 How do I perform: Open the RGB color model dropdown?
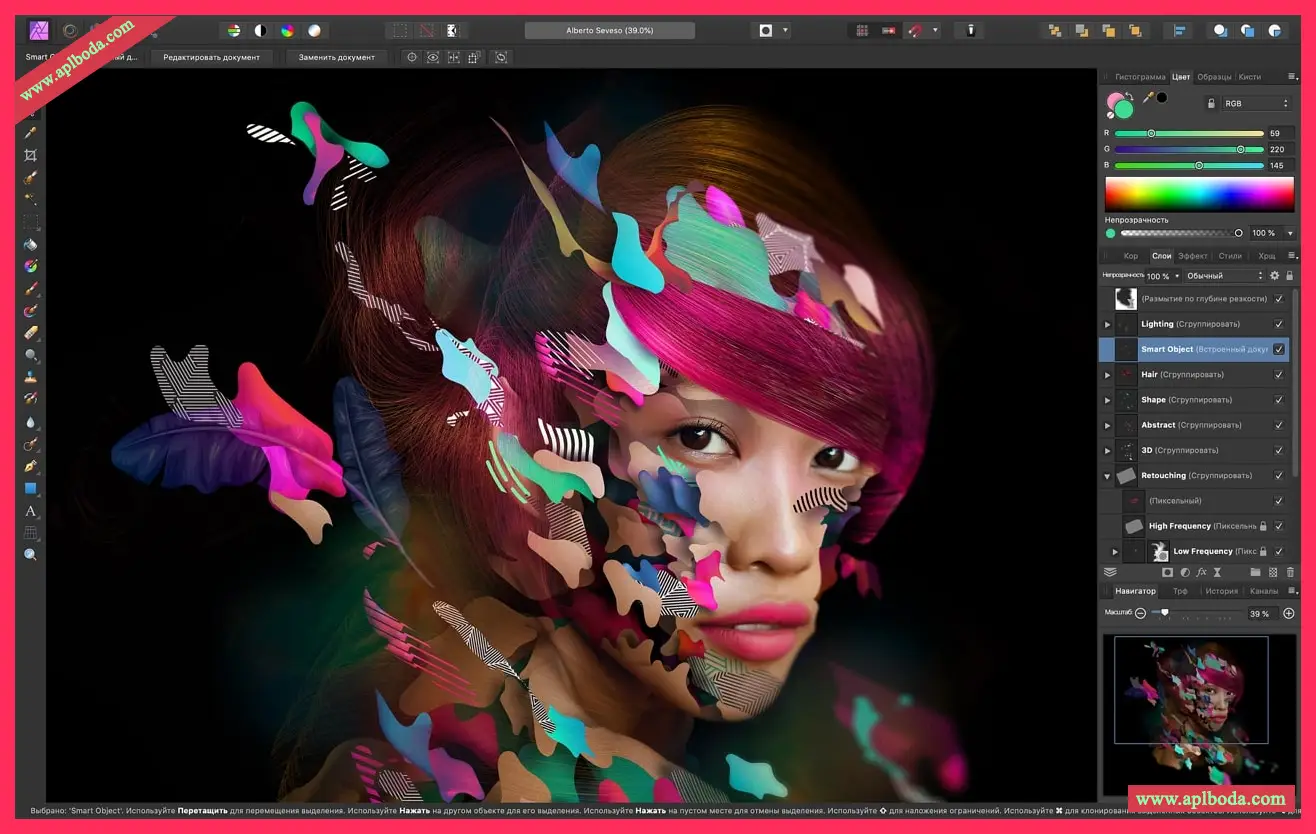pyautogui.click(x=1256, y=103)
